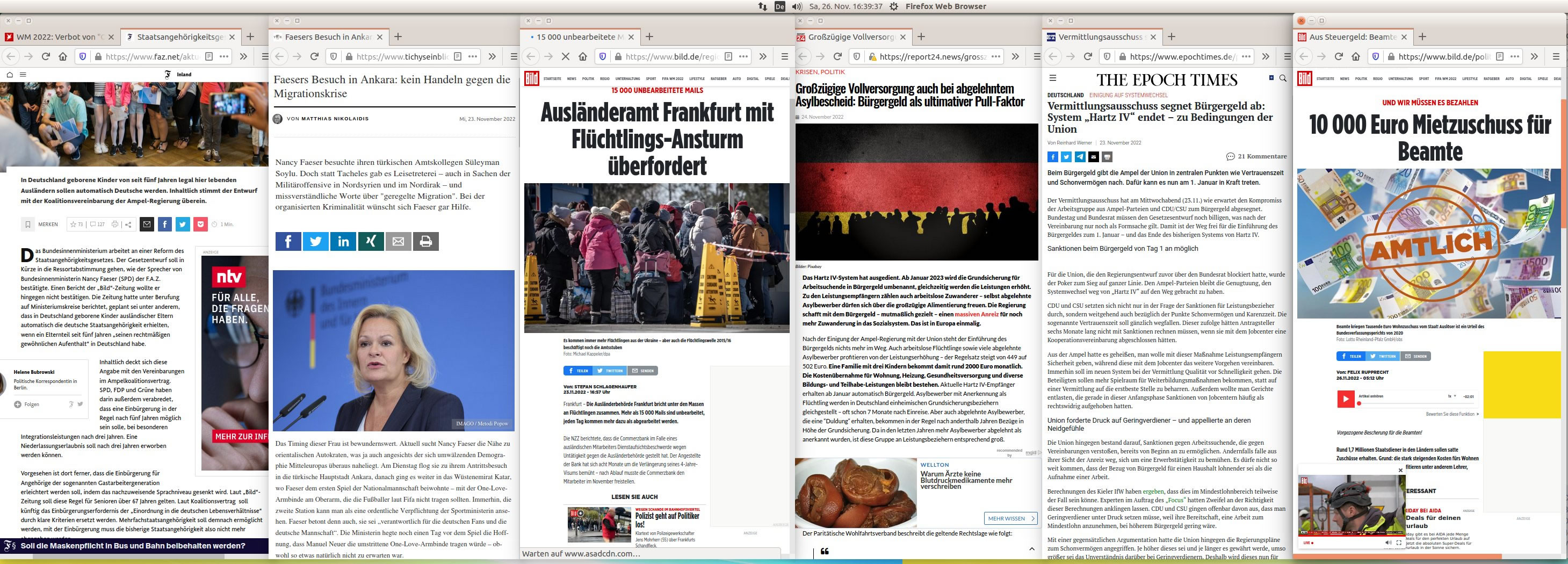Click the LinkedIn share icon
The width and height of the screenshot is (1568, 564).
pyautogui.click(x=343, y=242)
